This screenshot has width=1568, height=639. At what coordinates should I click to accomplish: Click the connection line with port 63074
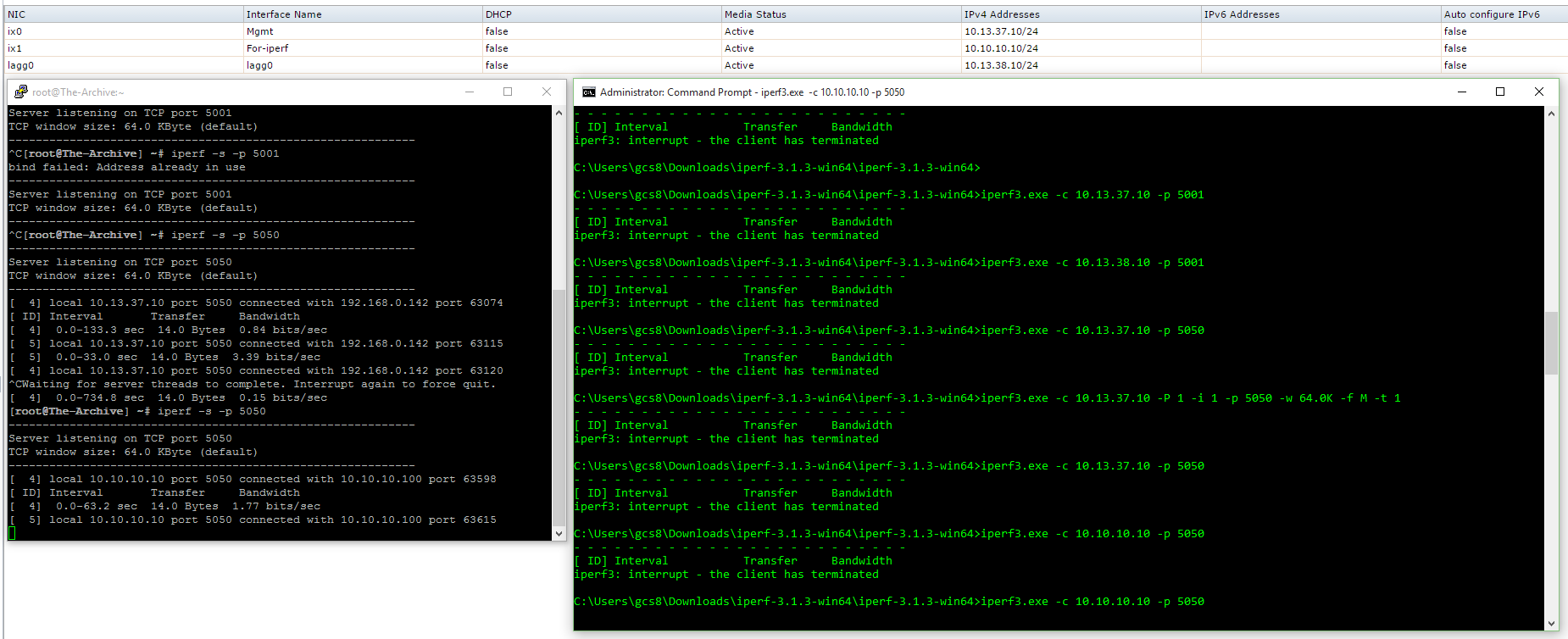[256, 303]
